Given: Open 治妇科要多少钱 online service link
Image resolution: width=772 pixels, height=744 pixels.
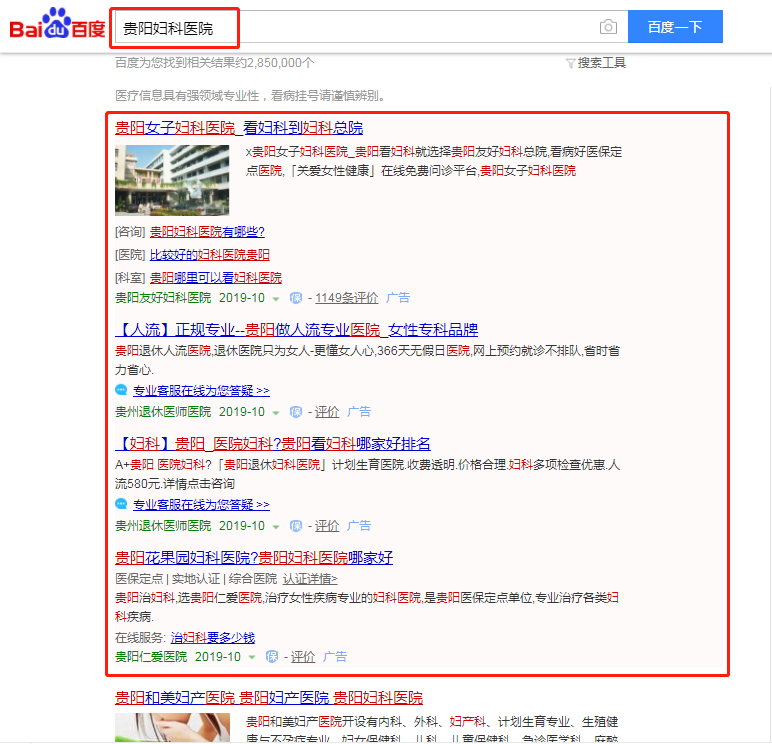Looking at the screenshot, I should 212,637.
